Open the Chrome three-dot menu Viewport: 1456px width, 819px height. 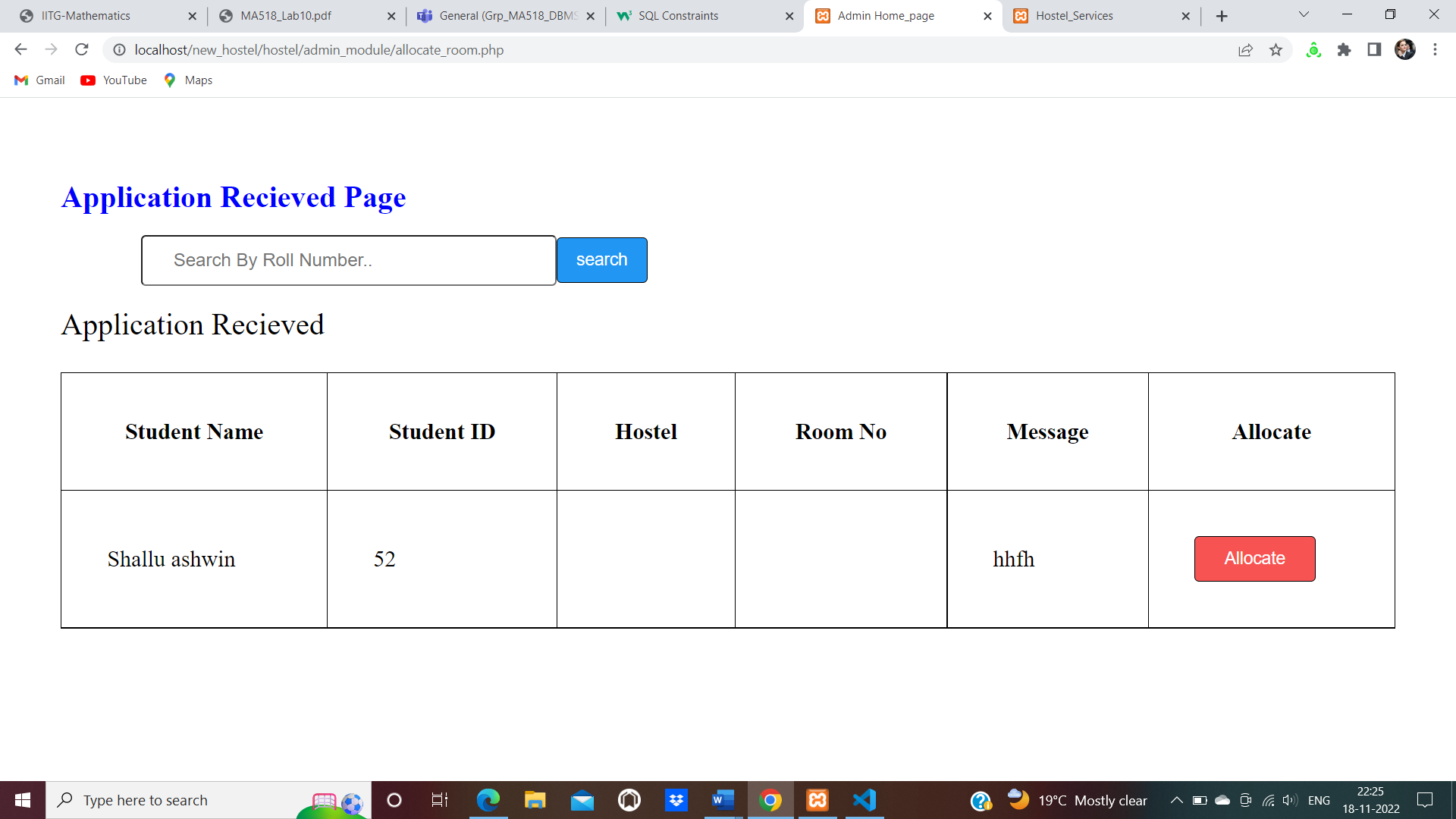pyautogui.click(x=1435, y=49)
